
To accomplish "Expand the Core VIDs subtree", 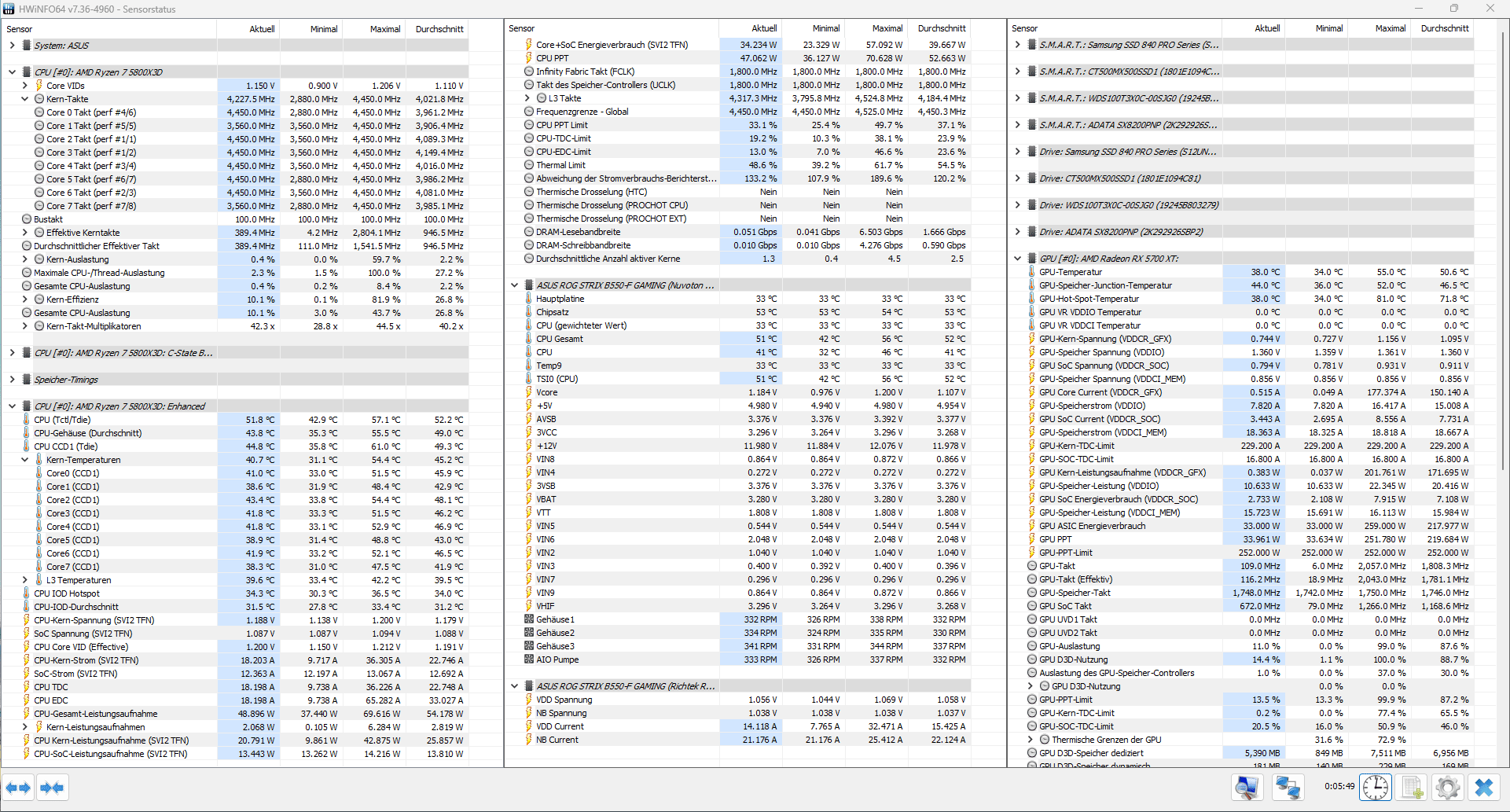I will tap(24, 86).
